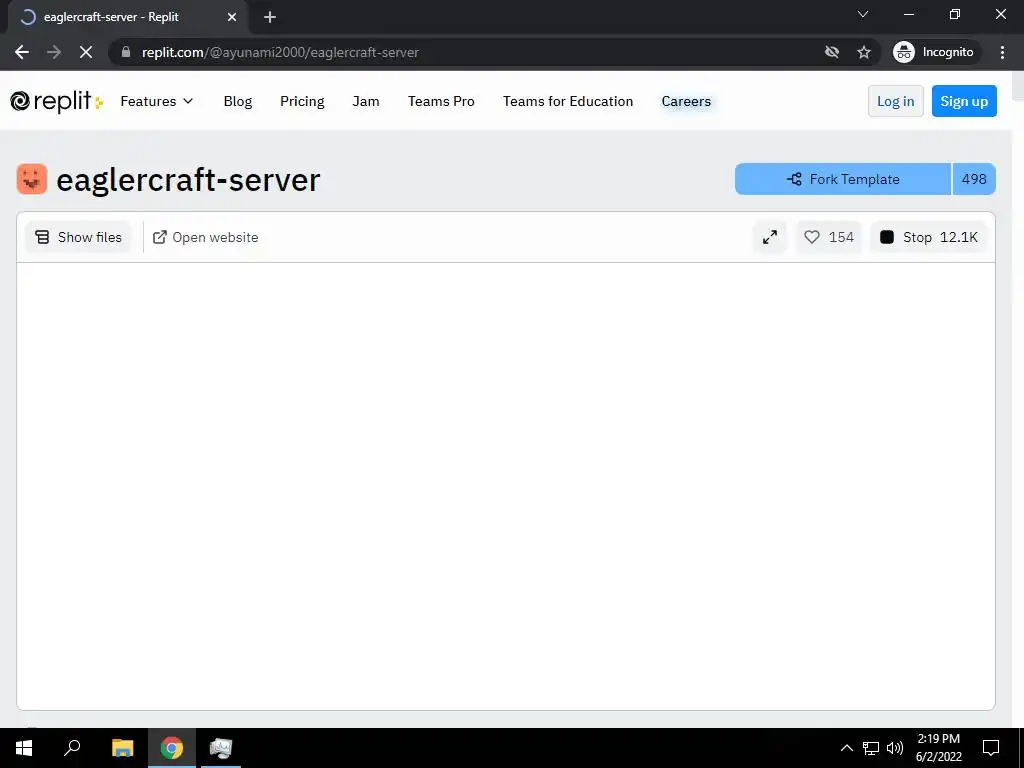The width and height of the screenshot is (1024, 768).
Task: Close the eaglercraft-server tab
Action: tap(232, 17)
